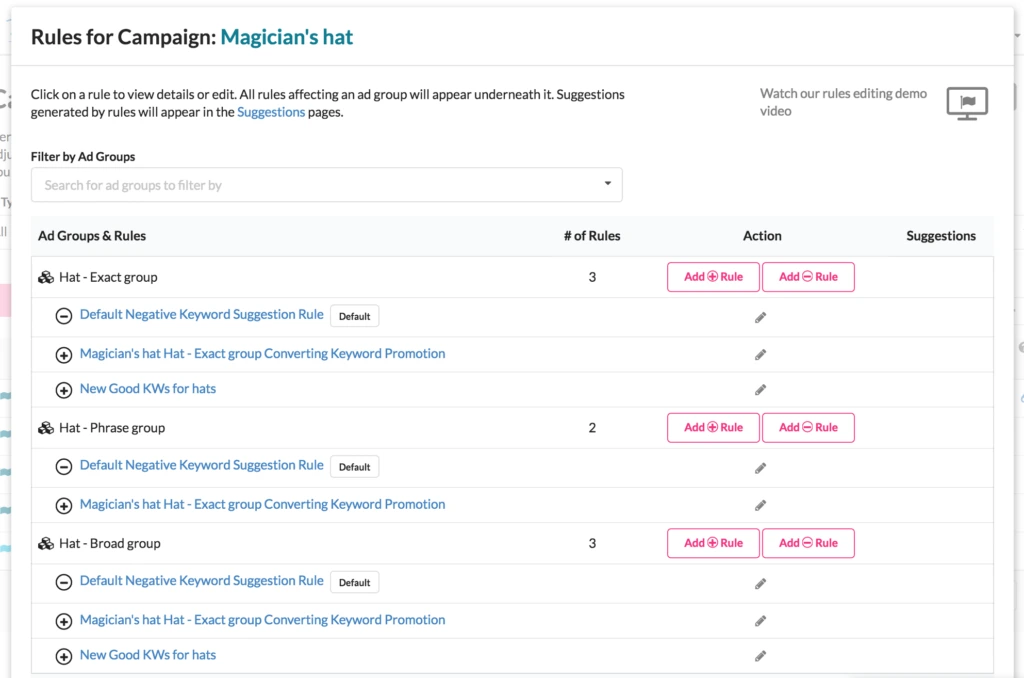This screenshot has height=678, width=1024.
Task: Add positive rule to Hat - Broad group
Action: (x=713, y=543)
